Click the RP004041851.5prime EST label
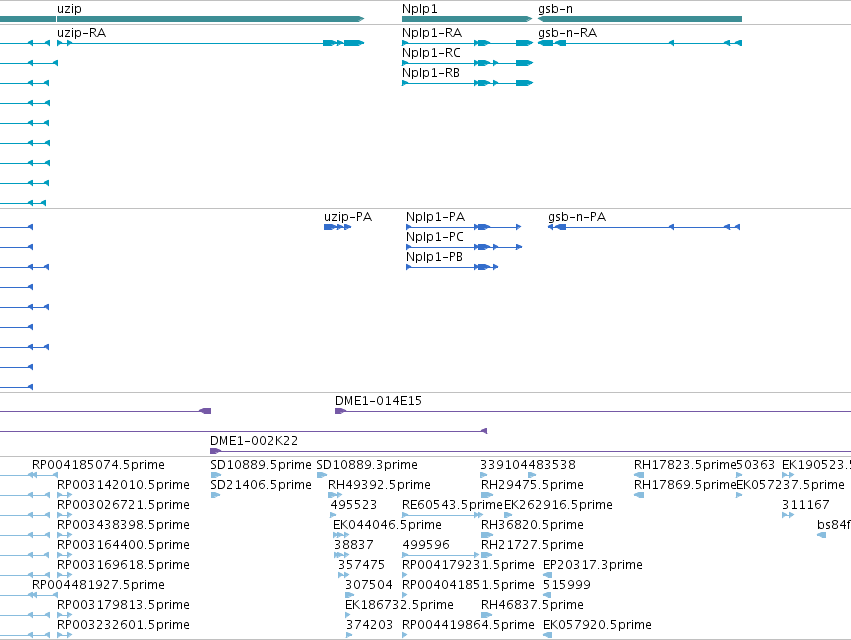The width and height of the screenshot is (851, 640). tap(468, 585)
